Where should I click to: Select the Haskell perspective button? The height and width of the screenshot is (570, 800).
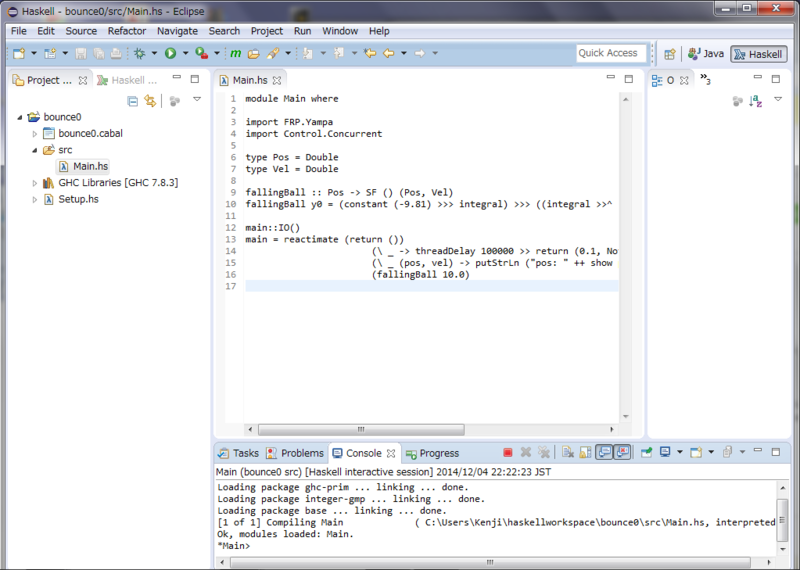pyautogui.click(x=759, y=54)
